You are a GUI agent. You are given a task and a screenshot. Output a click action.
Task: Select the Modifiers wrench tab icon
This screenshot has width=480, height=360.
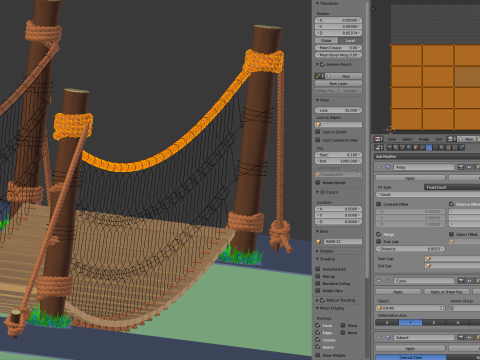(429, 147)
